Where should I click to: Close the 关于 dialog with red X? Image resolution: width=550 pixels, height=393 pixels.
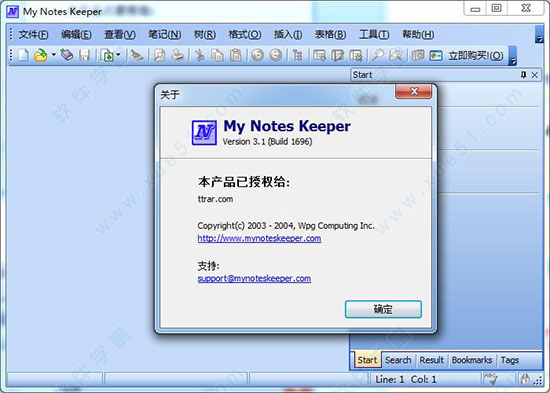pyautogui.click(x=414, y=91)
